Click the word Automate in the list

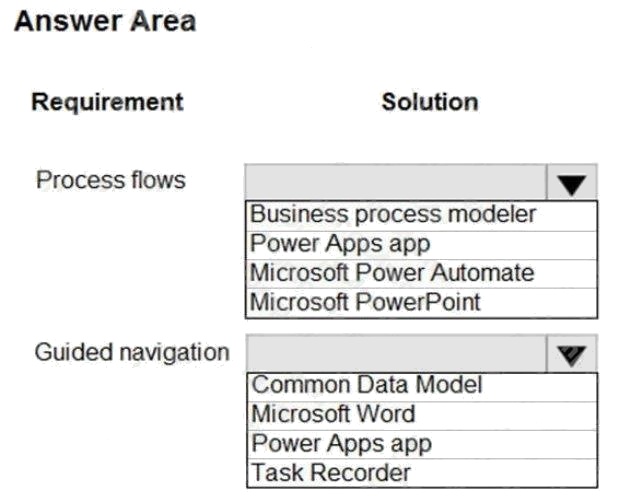pos(482,273)
